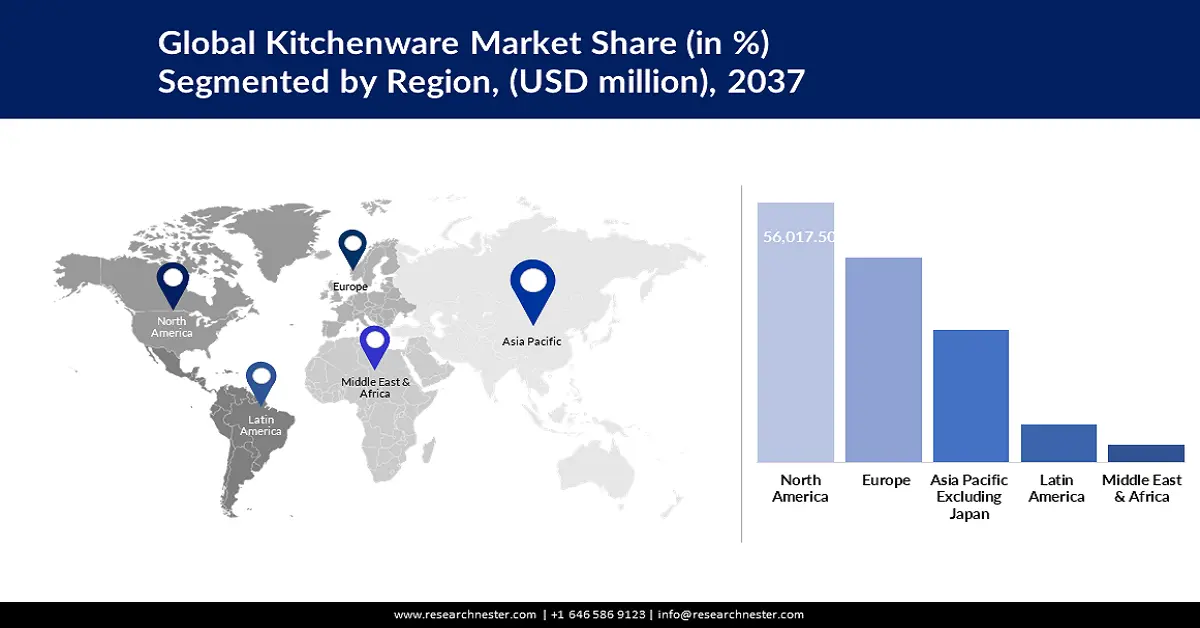Select the Asia Pacific Excluding Japan bar

click(971, 396)
